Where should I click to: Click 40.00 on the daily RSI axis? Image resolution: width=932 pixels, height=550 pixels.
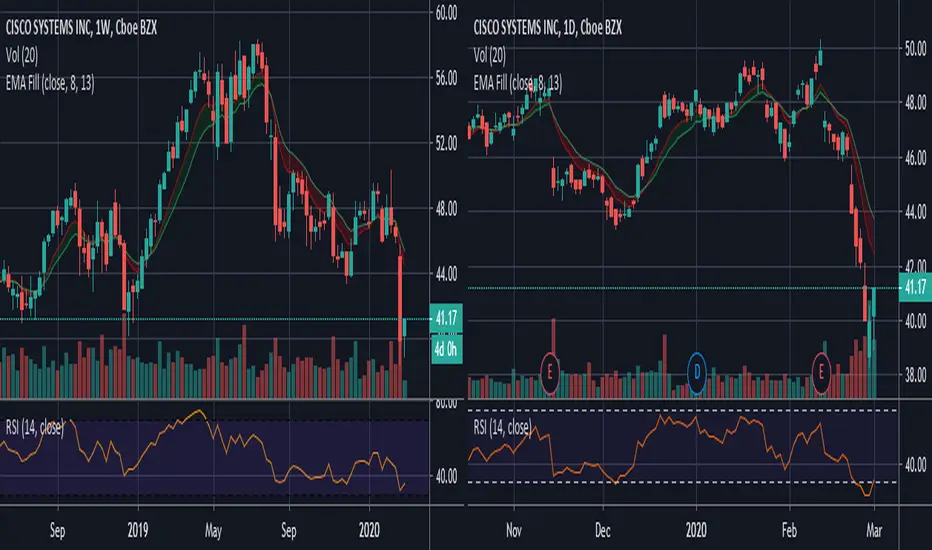pyautogui.click(x=915, y=464)
